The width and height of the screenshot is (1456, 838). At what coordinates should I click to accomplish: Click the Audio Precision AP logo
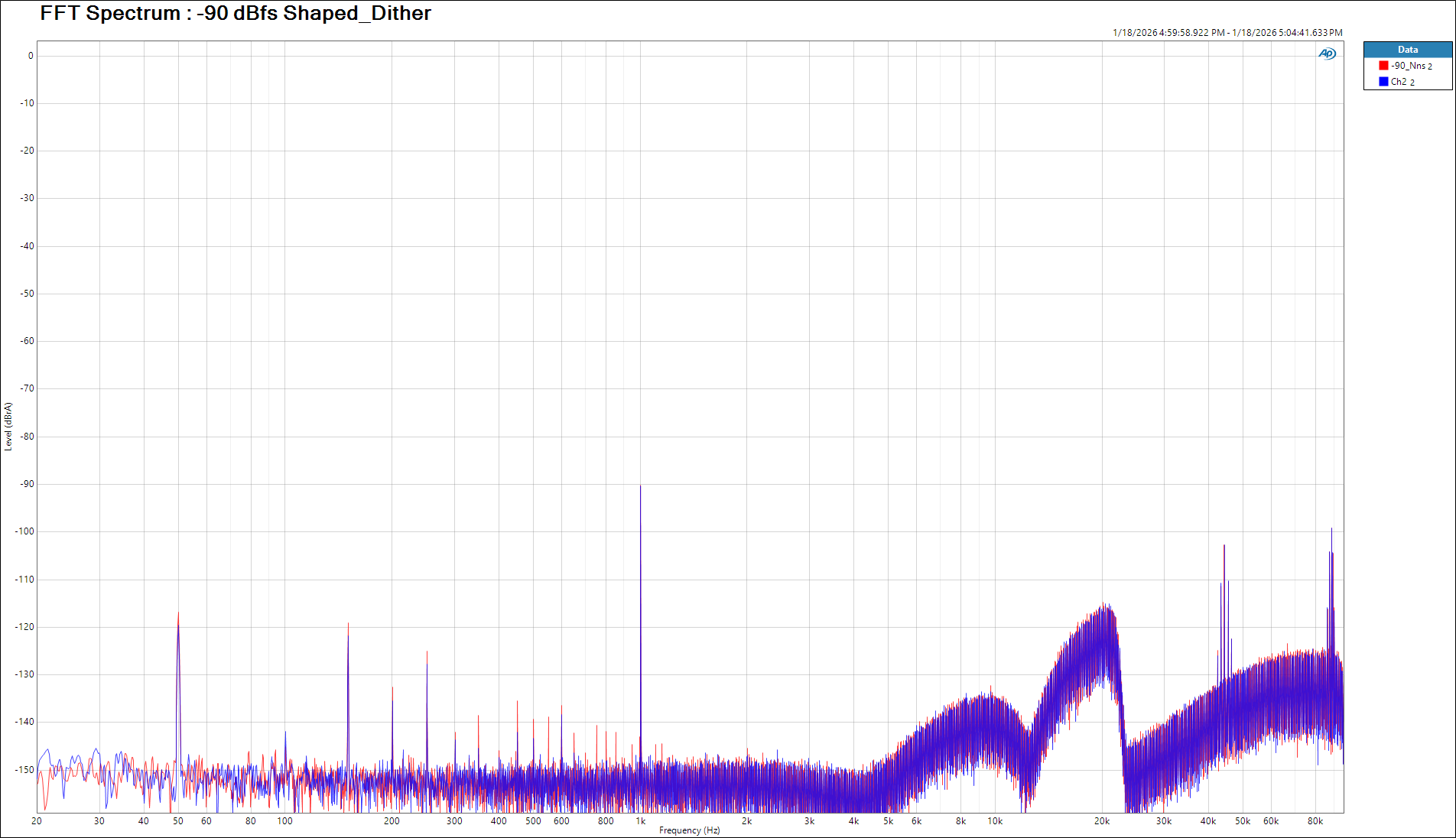[x=1327, y=54]
